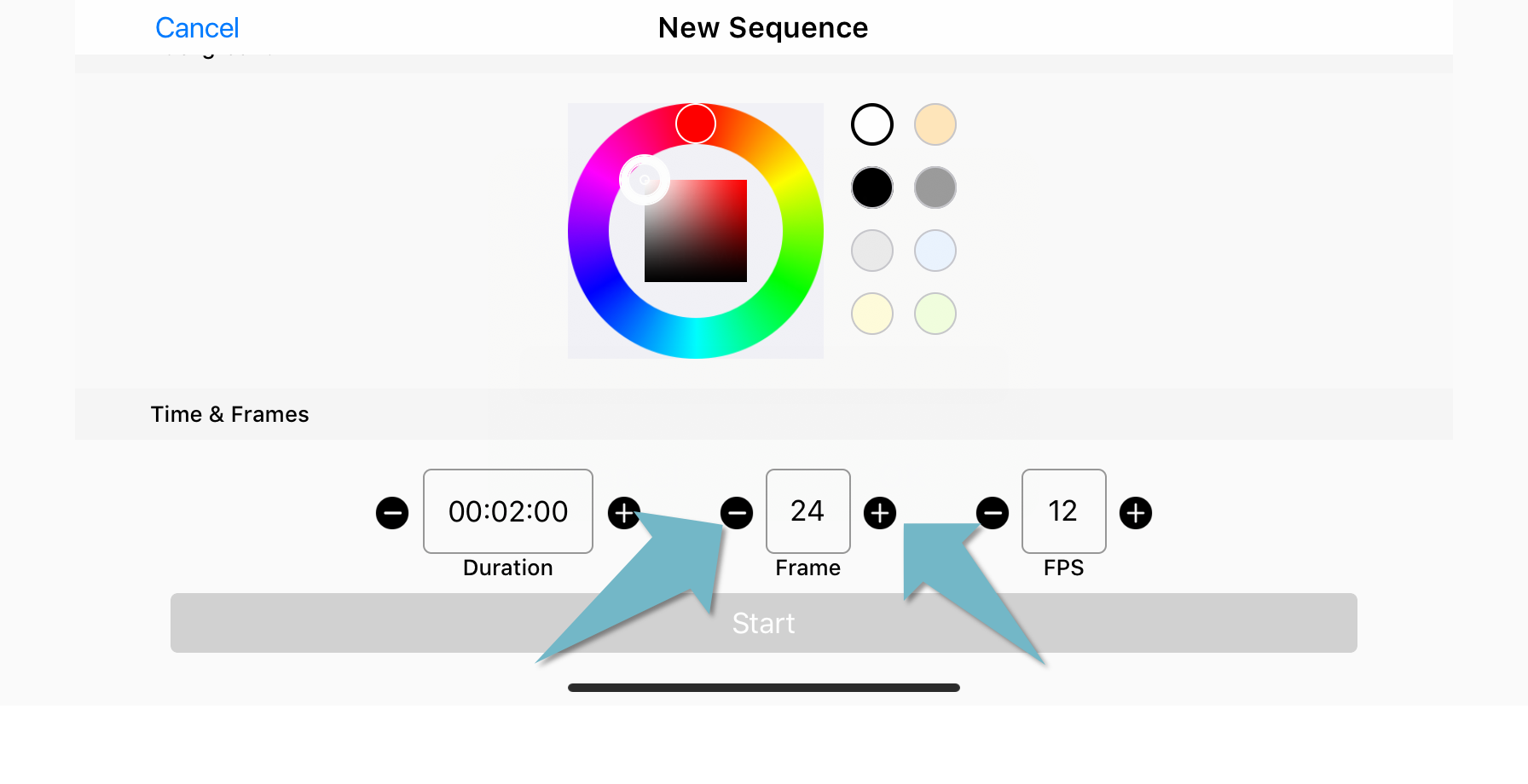Pick the light gray color swatch
1528x784 pixels.
(872, 251)
